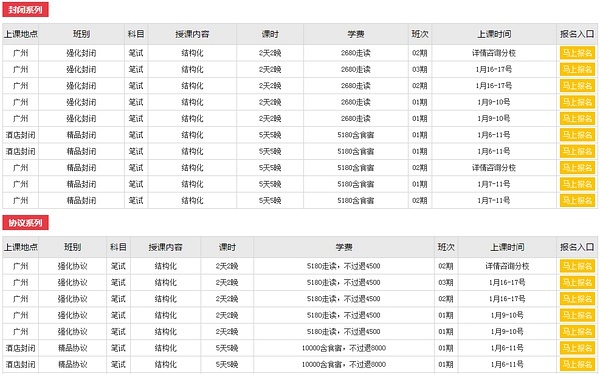This screenshot has width=600, height=374.
Task: Select 班别 header in 封闭系列 table
Action: click(82, 34)
